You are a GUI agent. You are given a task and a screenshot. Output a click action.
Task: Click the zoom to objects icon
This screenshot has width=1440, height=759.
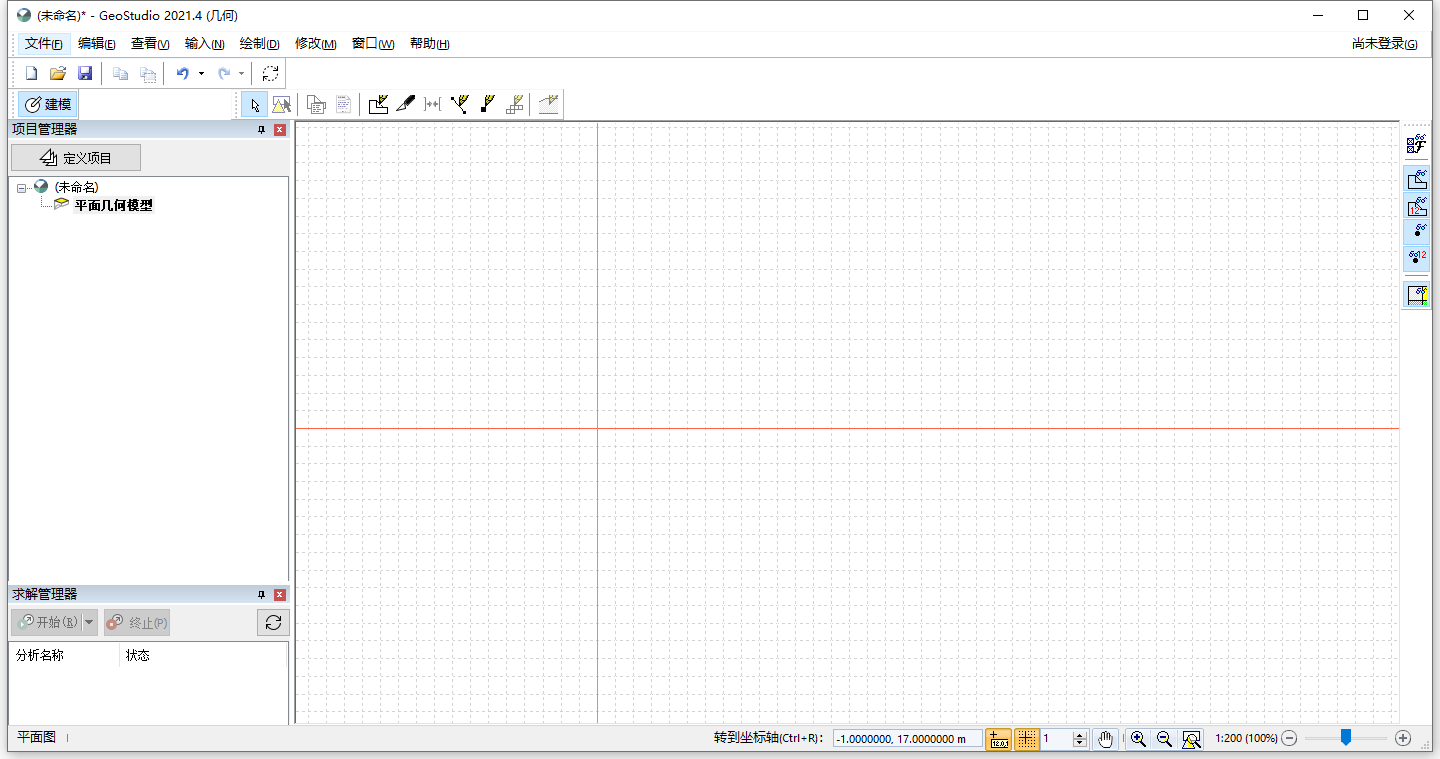1191,739
